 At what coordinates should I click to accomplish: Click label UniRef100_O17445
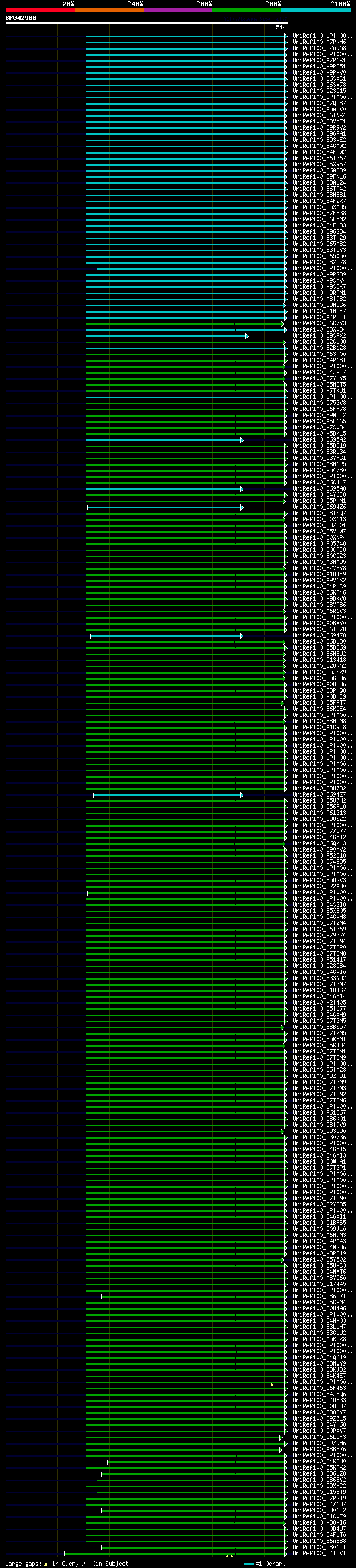[319, 1284]
